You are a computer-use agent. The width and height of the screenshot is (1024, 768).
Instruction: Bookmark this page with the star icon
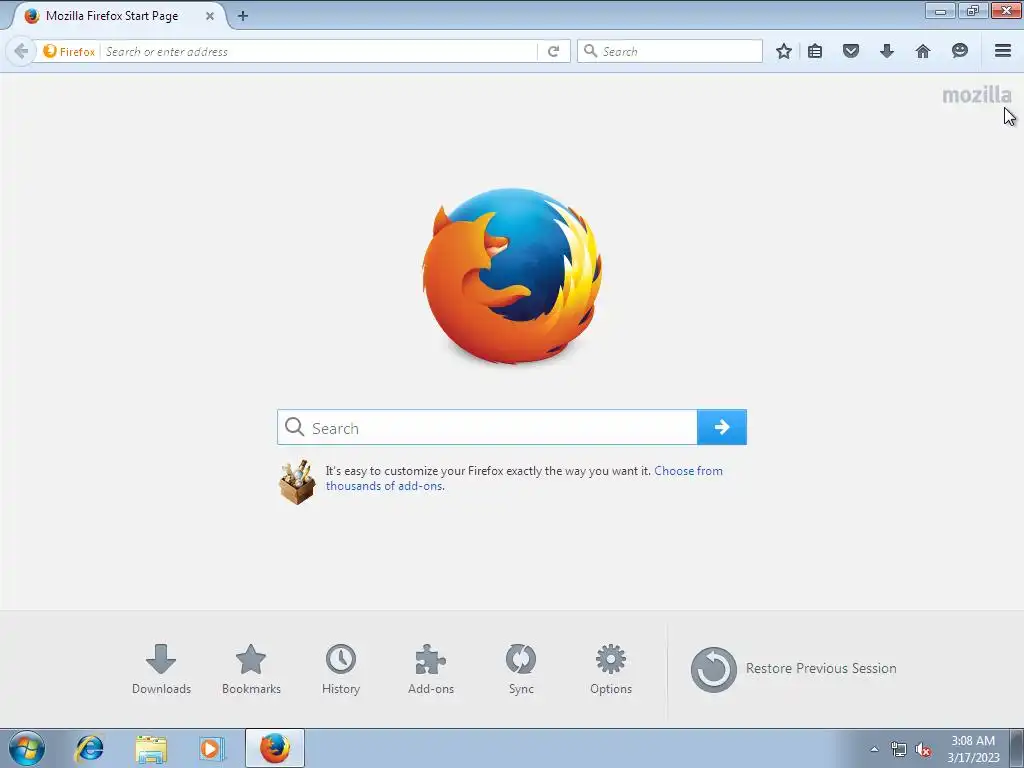click(784, 51)
